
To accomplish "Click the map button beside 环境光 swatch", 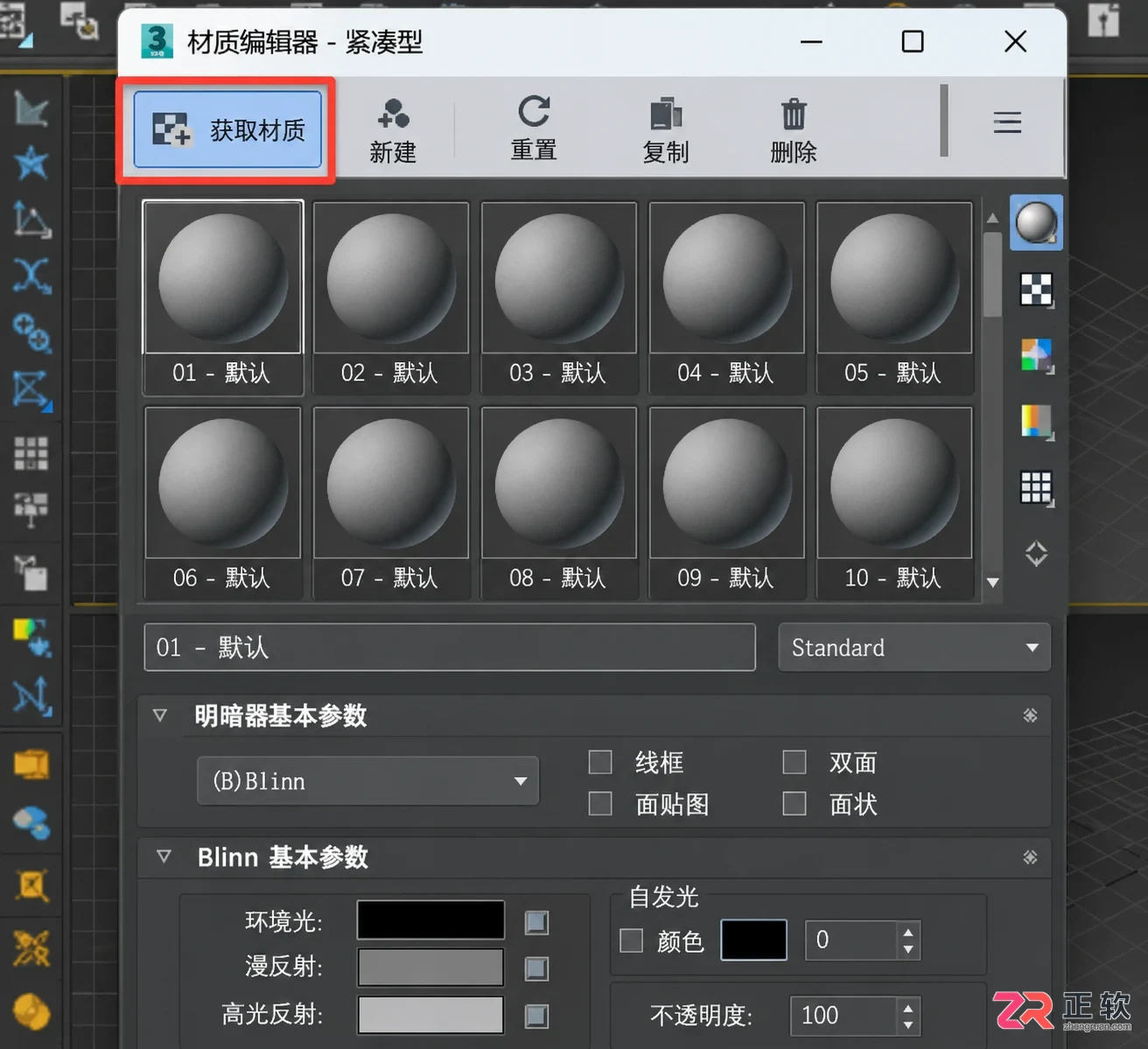I will [x=536, y=922].
